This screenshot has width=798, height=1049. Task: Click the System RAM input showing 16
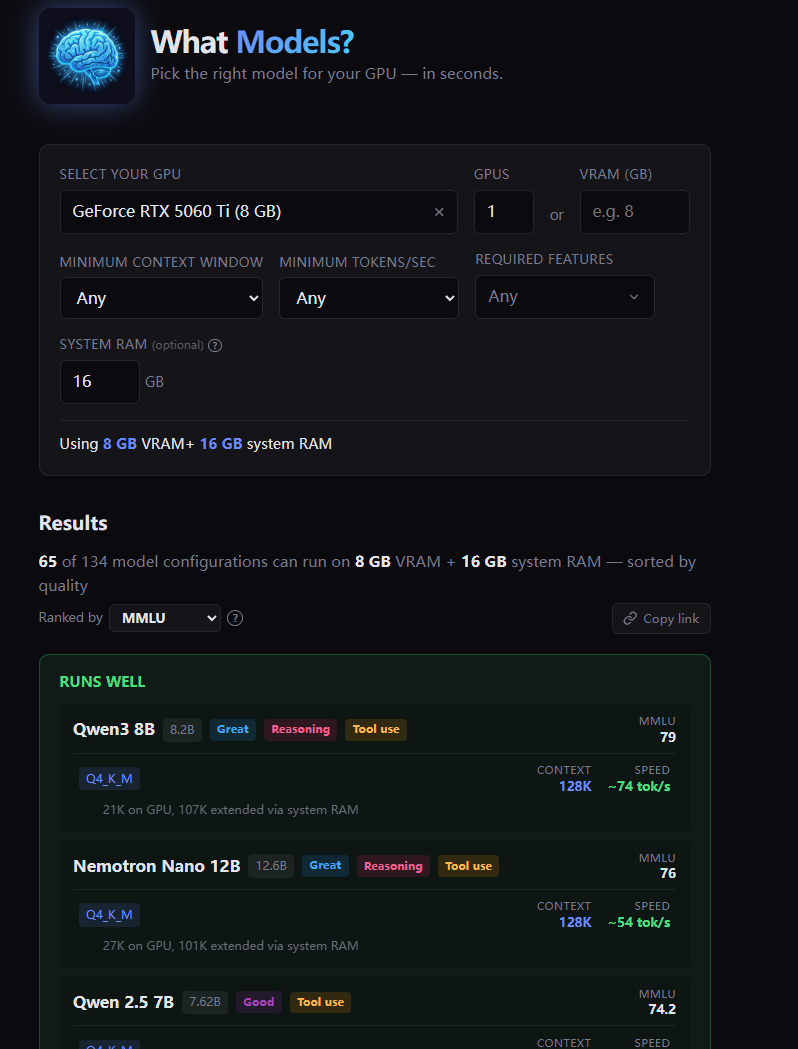(x=100, y=382)
